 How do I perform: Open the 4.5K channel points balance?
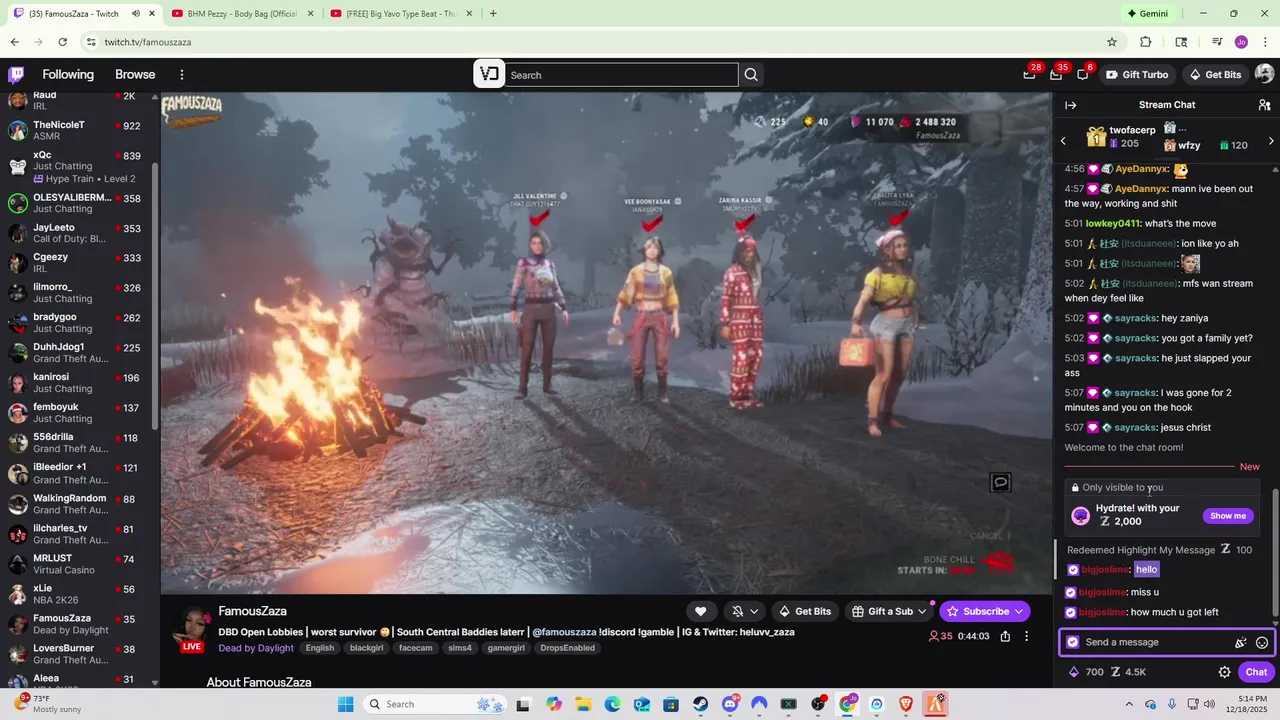[x=1128, y=672]
